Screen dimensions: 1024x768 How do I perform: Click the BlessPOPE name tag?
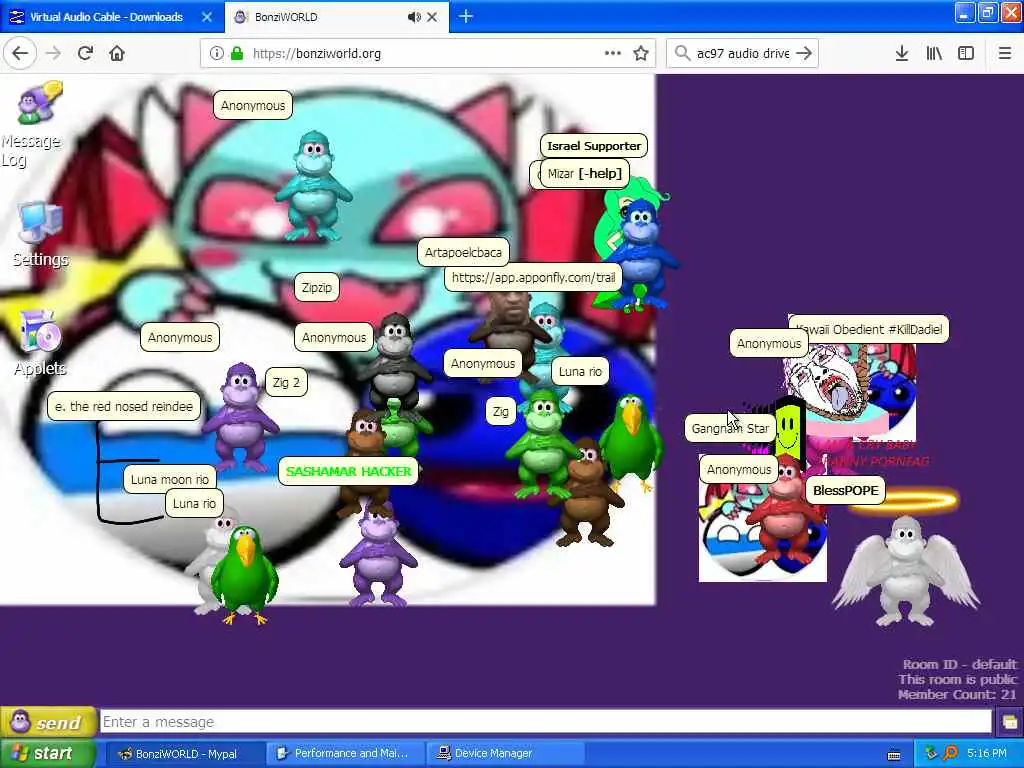(845, 490)
